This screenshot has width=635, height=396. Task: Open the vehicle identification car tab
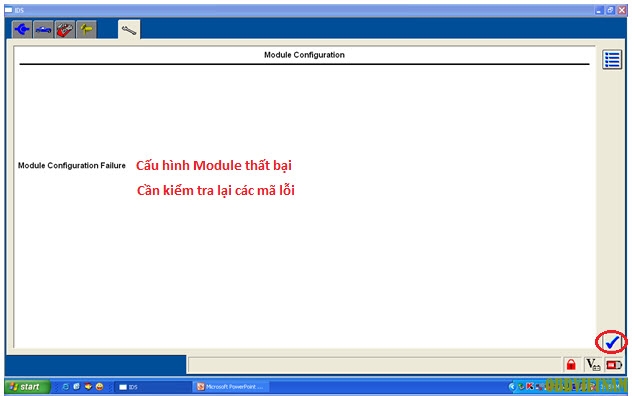pos(43,29)
